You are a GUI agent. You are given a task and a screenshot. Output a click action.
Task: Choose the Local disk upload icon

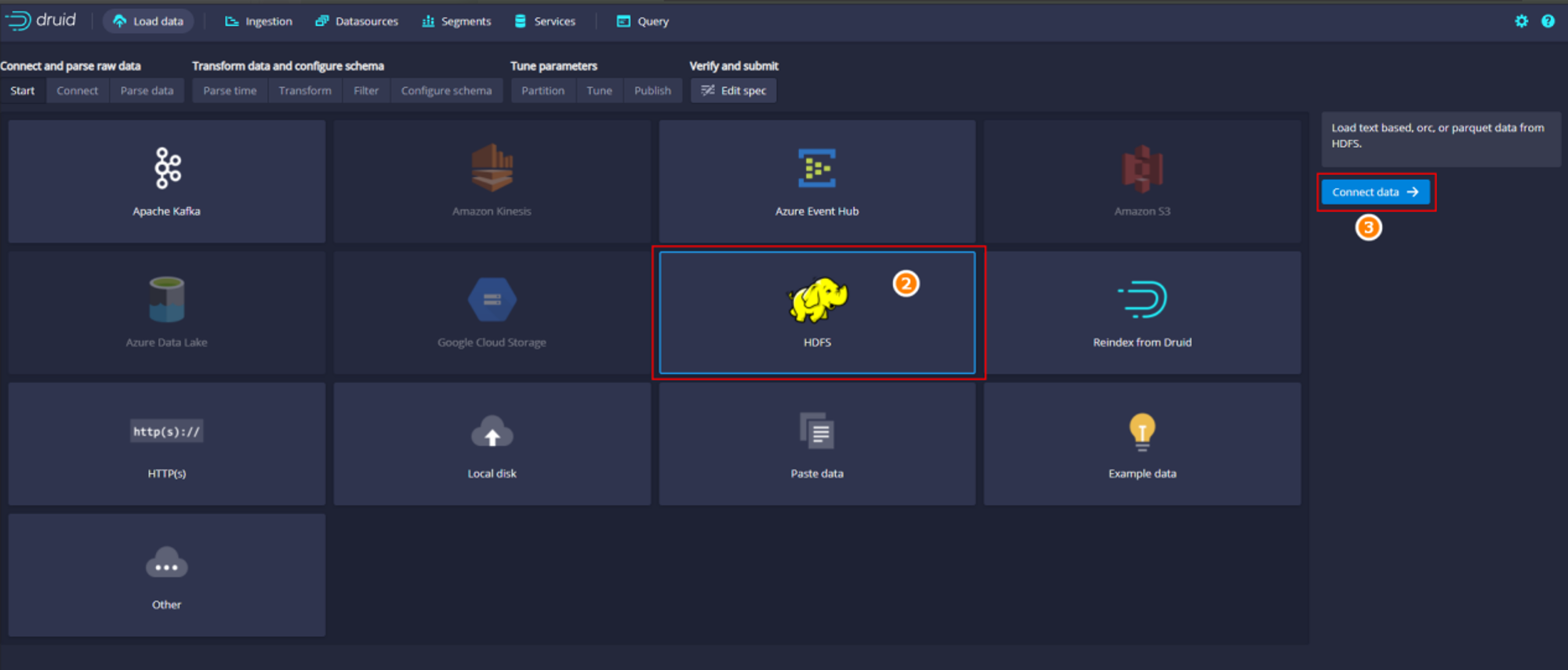pos(492,432)
